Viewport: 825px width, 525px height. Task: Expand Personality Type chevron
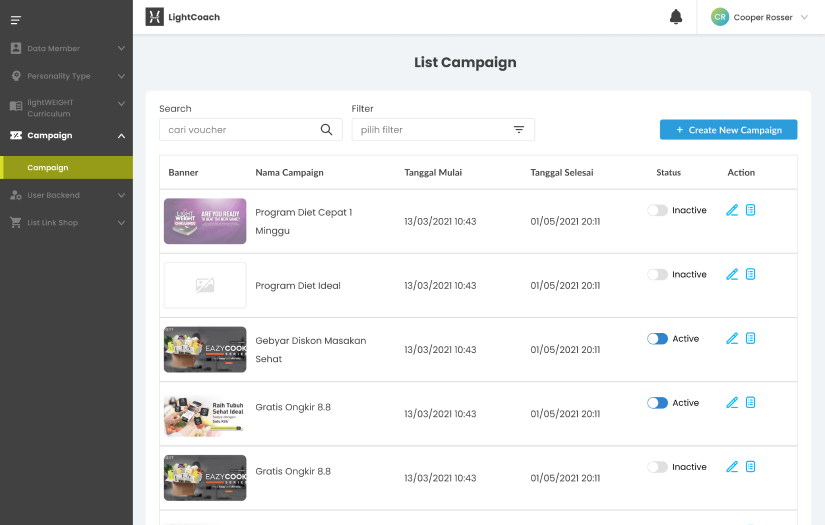coord(122,76)
